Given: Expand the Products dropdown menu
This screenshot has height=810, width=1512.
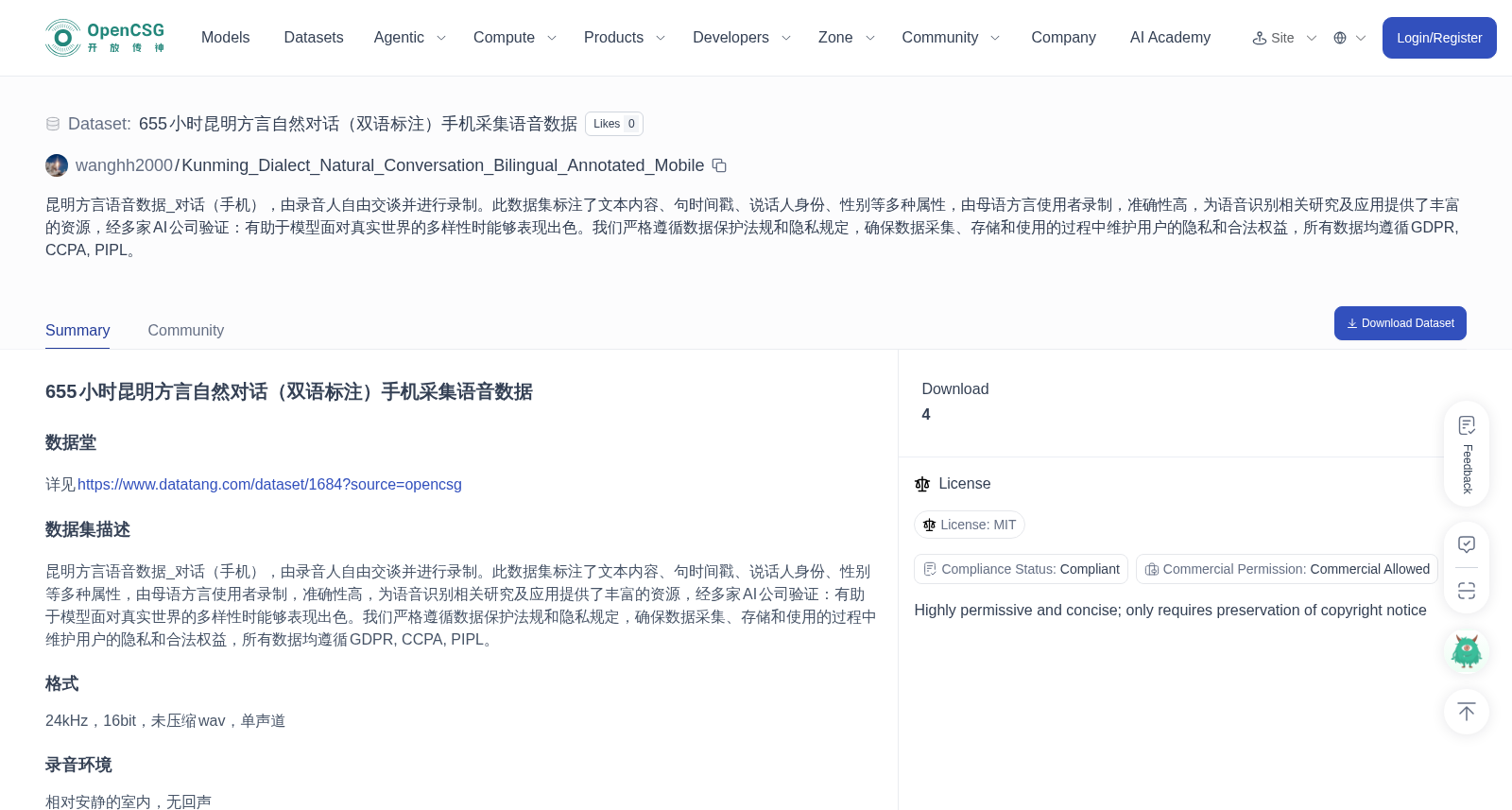Looking at the screenshot, I should (625, 38).
